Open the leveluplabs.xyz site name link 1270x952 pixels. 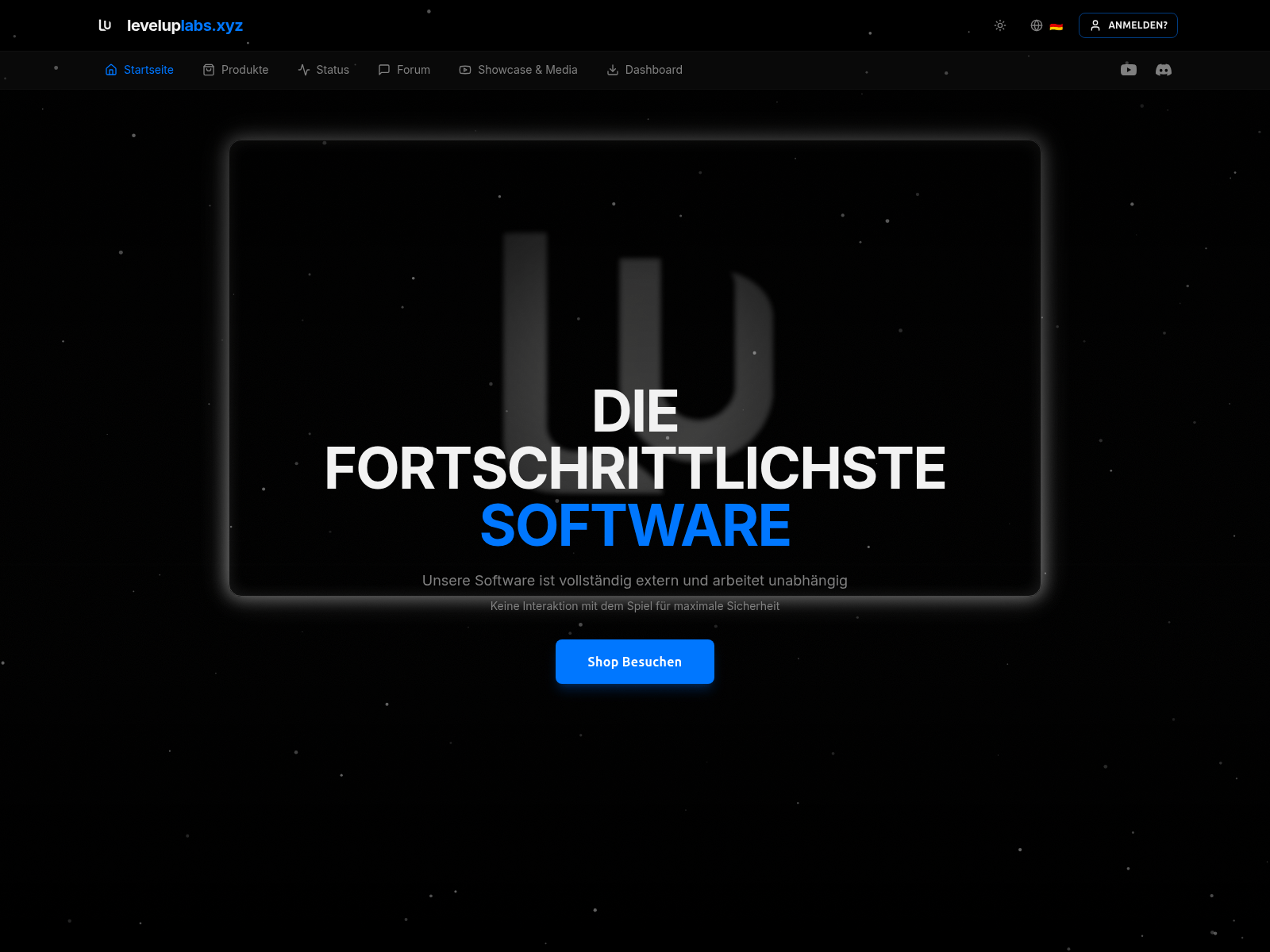[x=184, y=25]
